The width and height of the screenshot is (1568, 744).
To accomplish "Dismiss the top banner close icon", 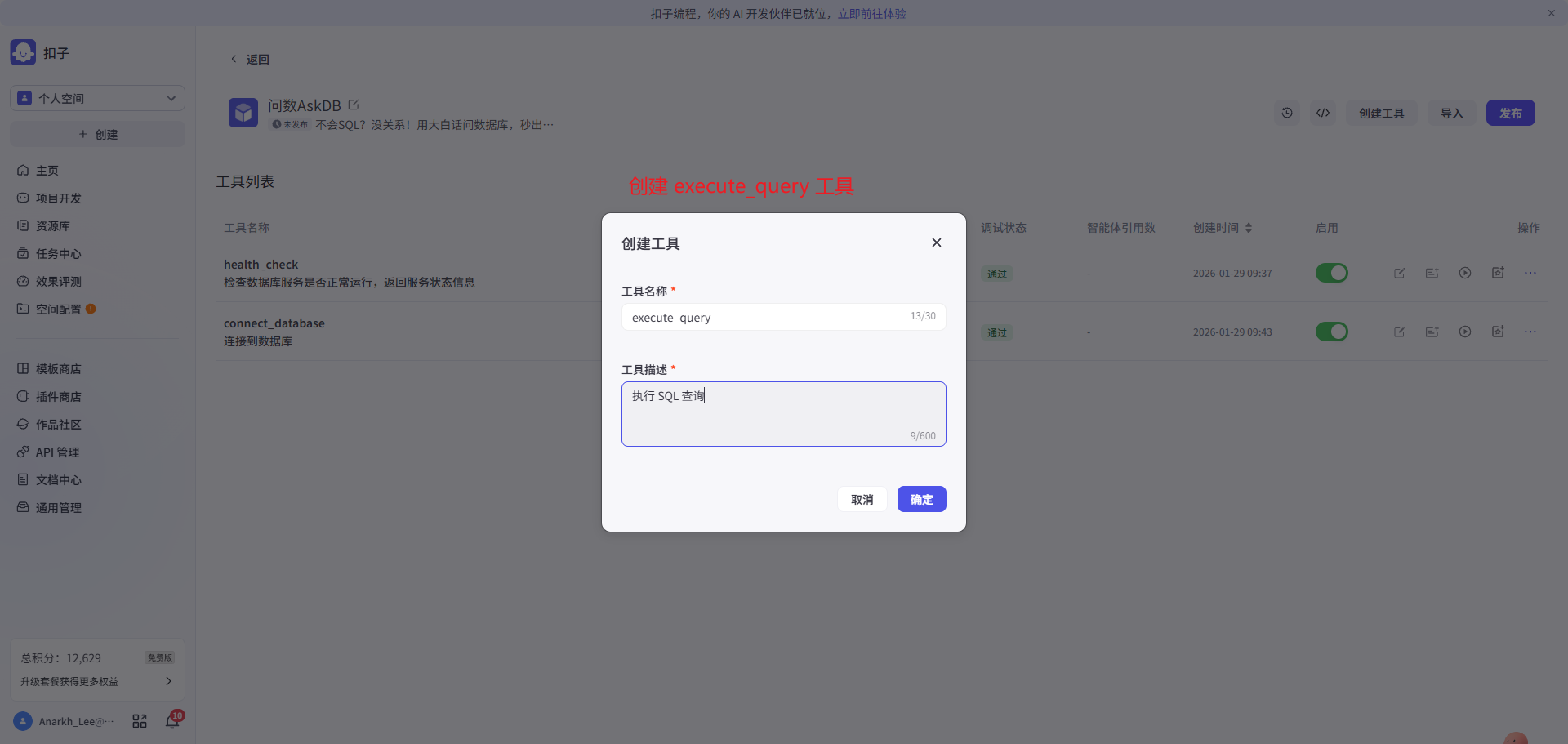I will click(x=1551, y=13).
